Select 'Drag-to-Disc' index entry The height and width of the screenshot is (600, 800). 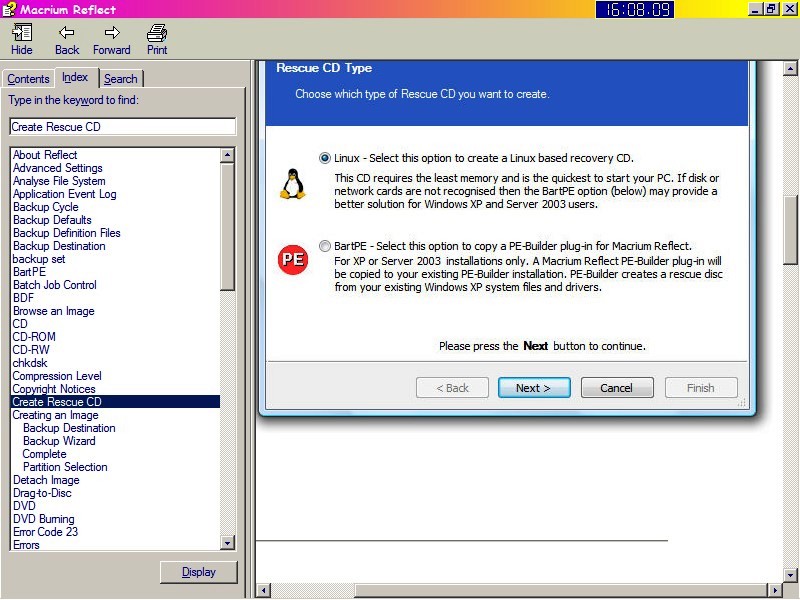42,493
